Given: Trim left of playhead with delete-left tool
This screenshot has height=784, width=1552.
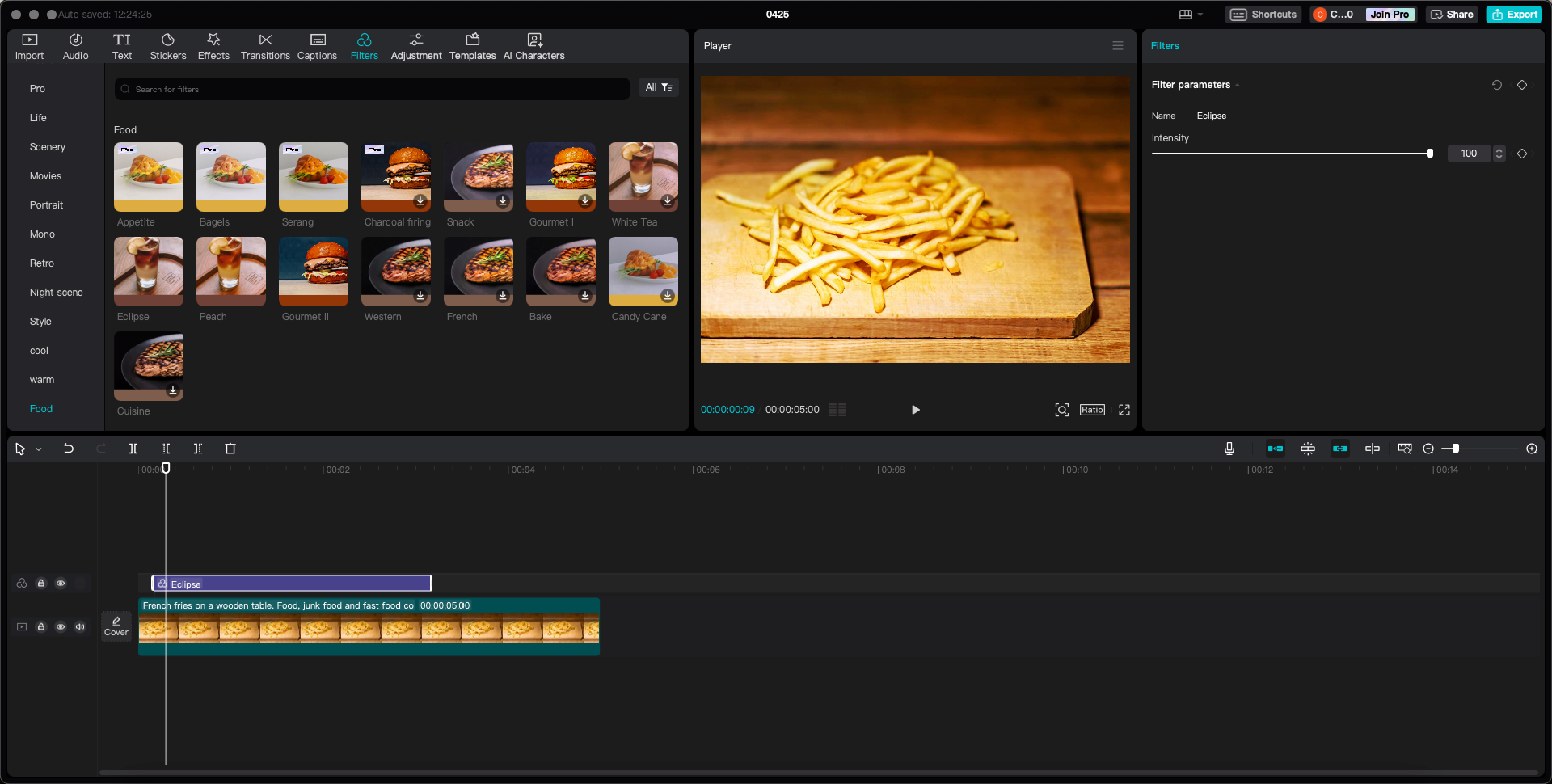Looking at the screenshot, I should click(x=166, y=449).
